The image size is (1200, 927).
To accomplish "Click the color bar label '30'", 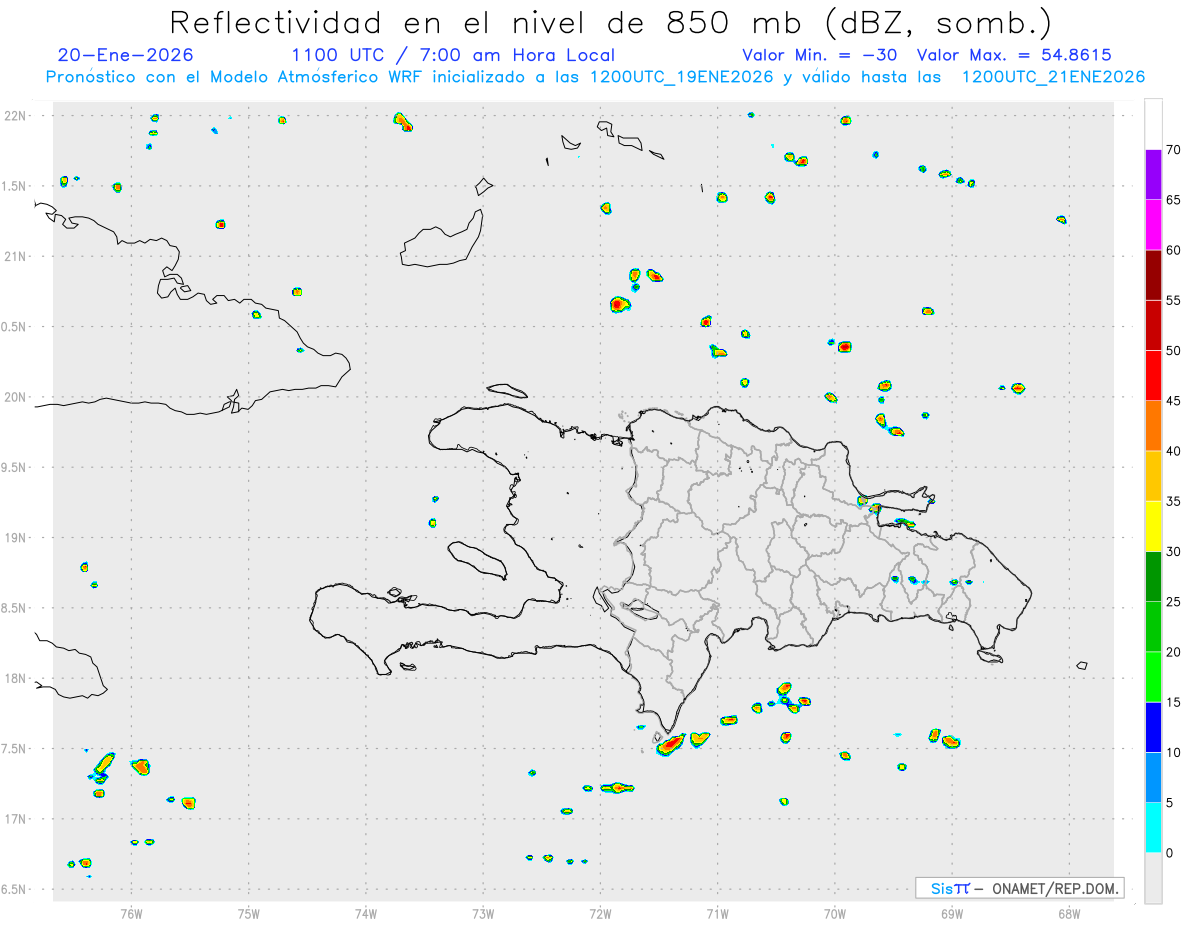I will [x=1173, y=552].
